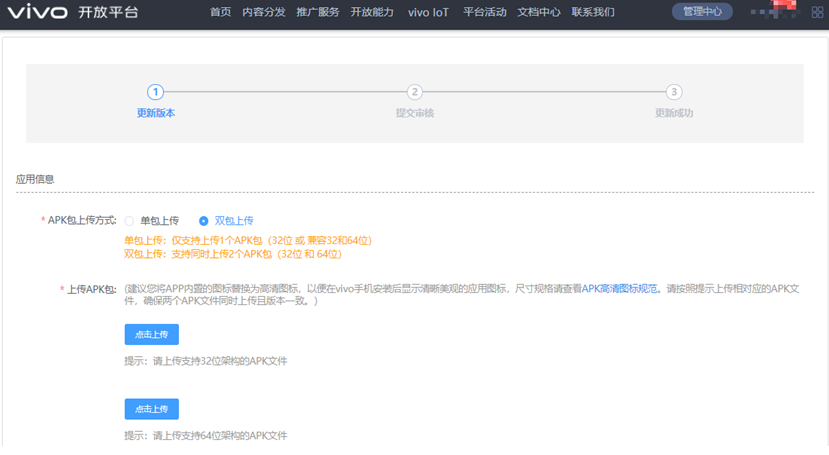Select the 双包上传 radio button
829x455 pixels.
pyautogui.click(x=204, y=221)
